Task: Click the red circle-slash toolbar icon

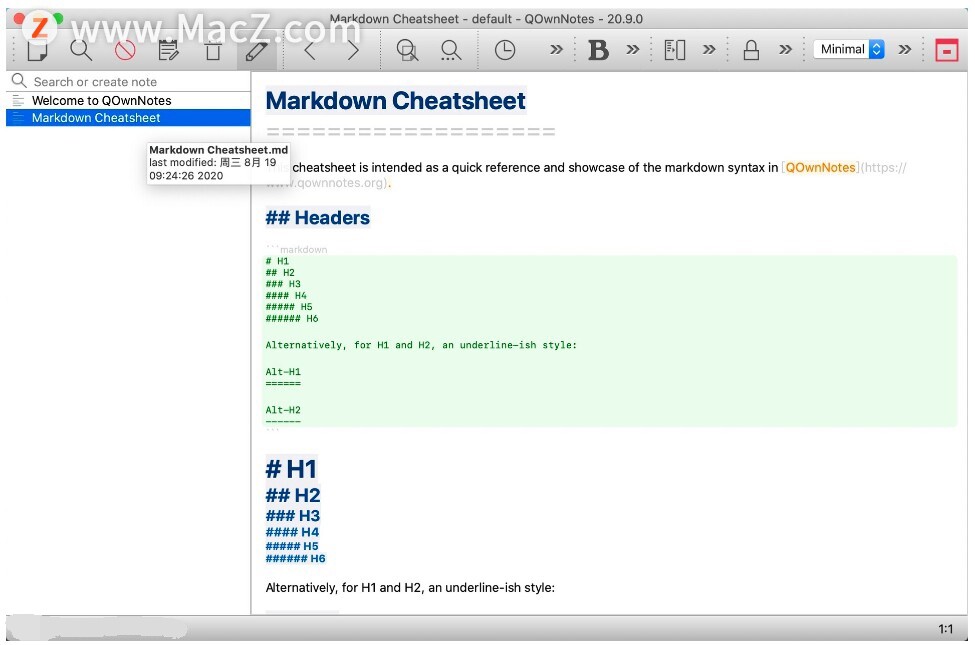Action: tap(125, 50)
